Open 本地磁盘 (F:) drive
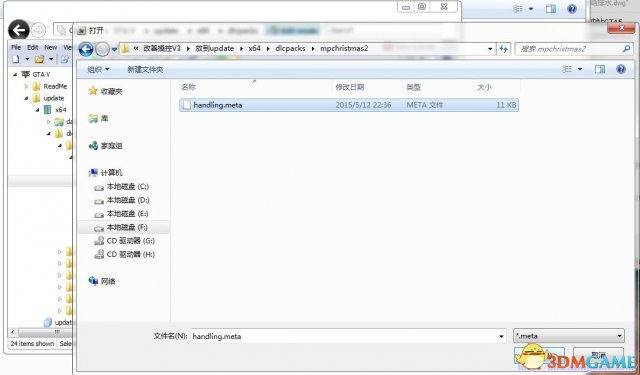Image resolution: width=640 pixels, height=375 pixels. pos(123,227)
